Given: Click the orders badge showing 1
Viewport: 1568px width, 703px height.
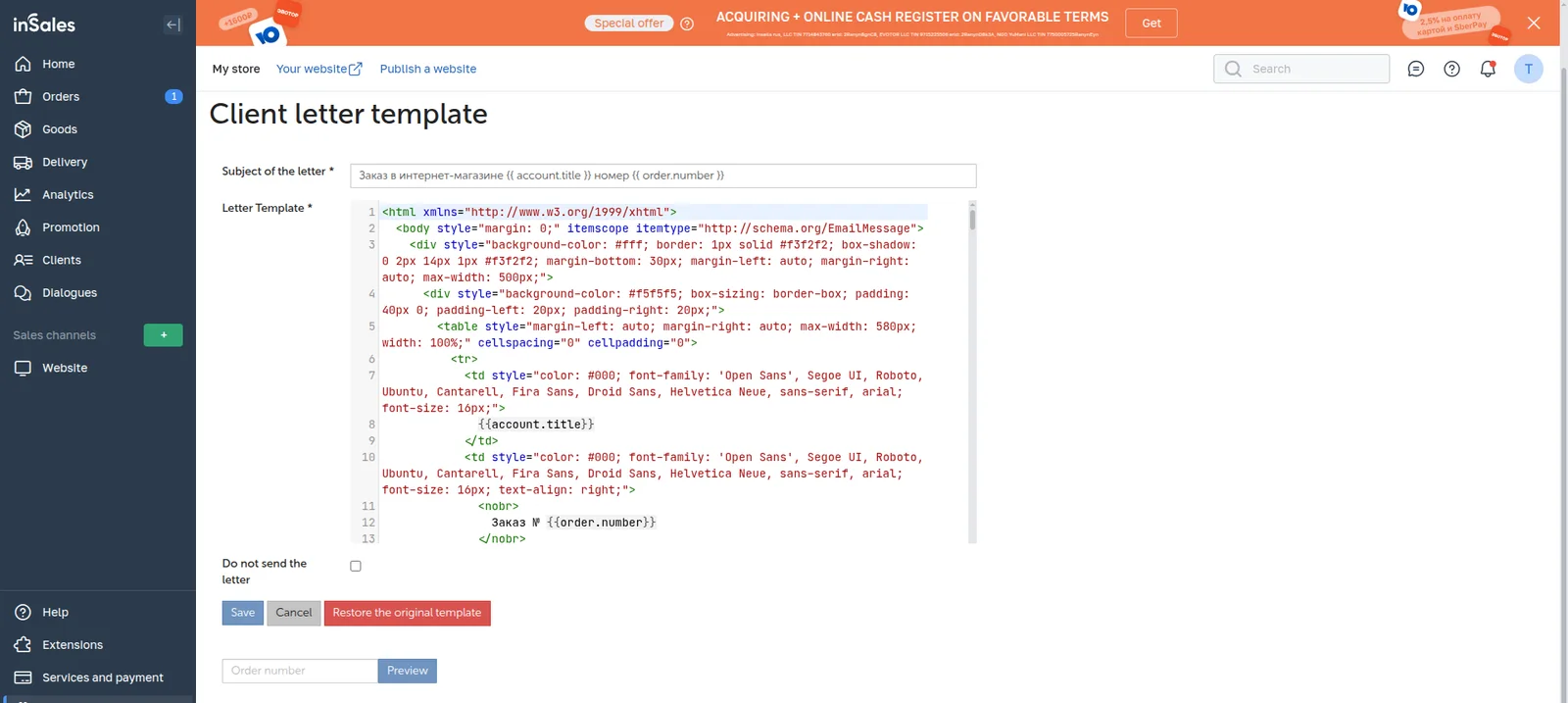Looking at the screenshot, I should (x=173, y=96).
